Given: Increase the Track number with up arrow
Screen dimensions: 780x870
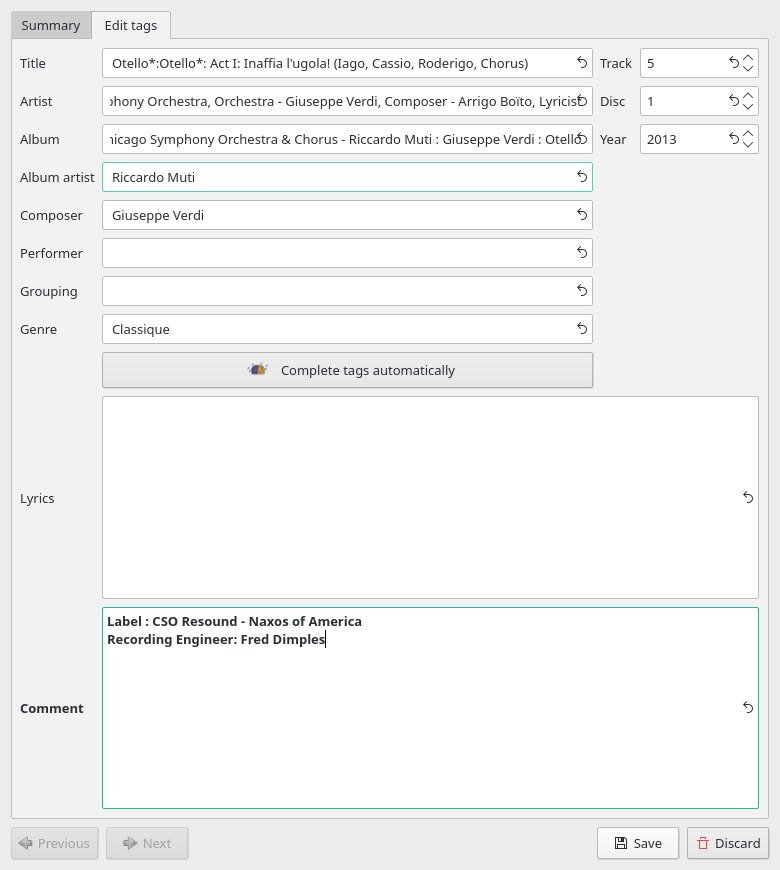Looking at the screenshot, I should coord(748,57).
